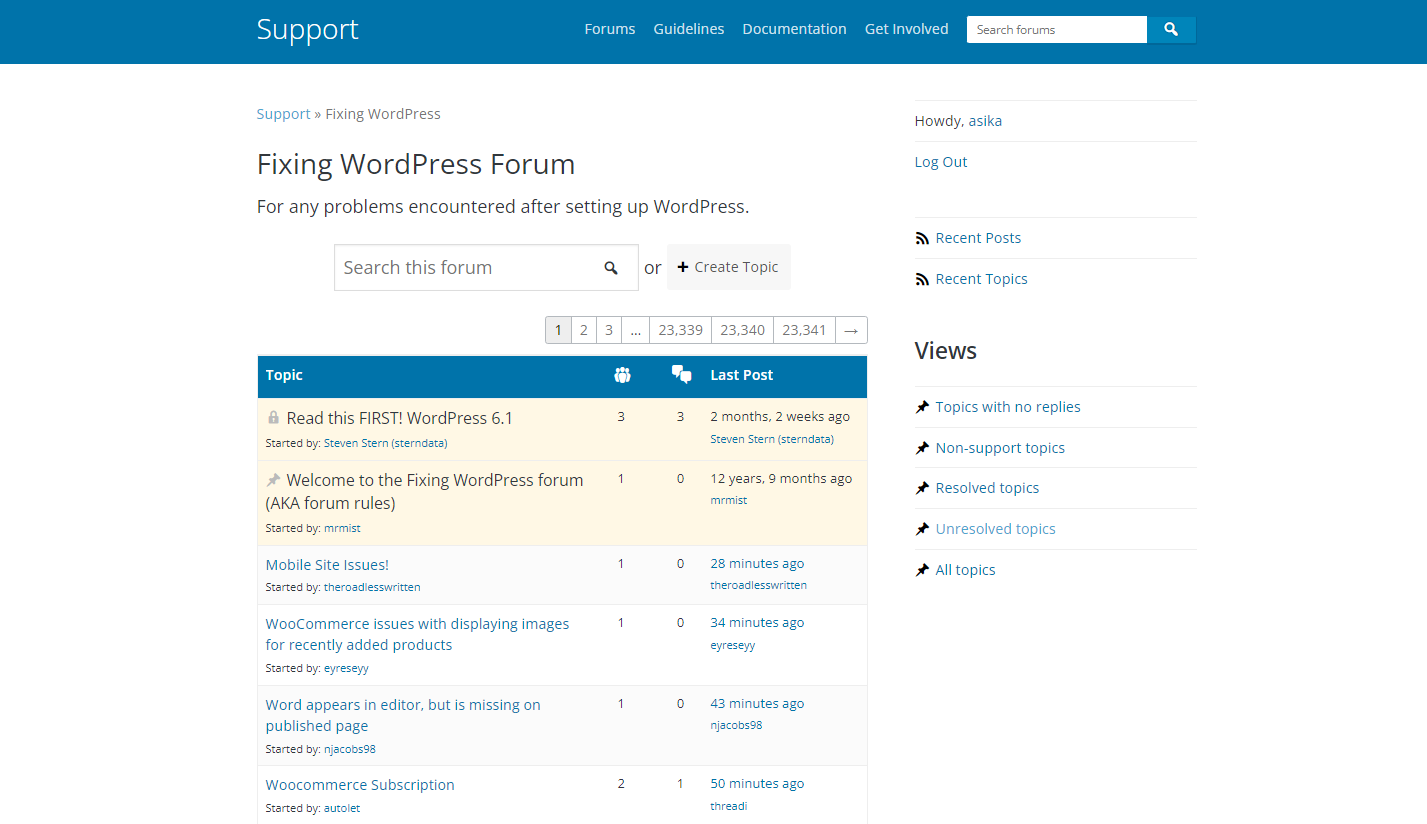This screenshot has height=824, width=1427.
Task: Click the pin icon beside Unresolved topics
Action: 922,529
